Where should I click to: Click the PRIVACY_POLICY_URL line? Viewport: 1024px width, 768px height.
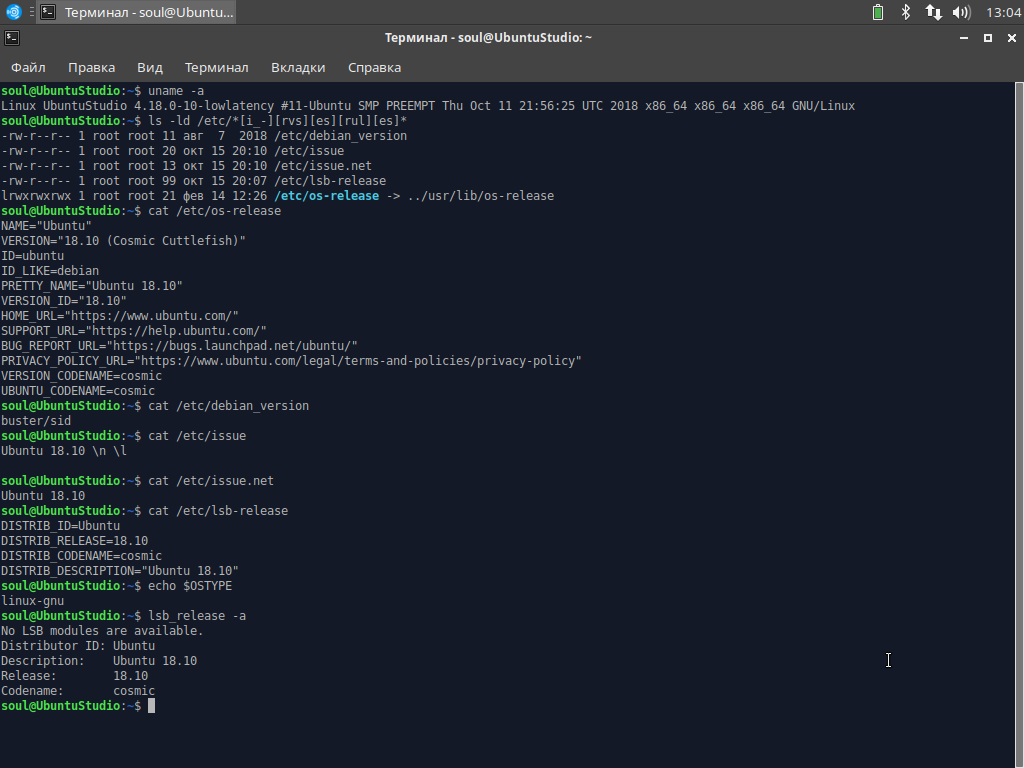point(291,361)
